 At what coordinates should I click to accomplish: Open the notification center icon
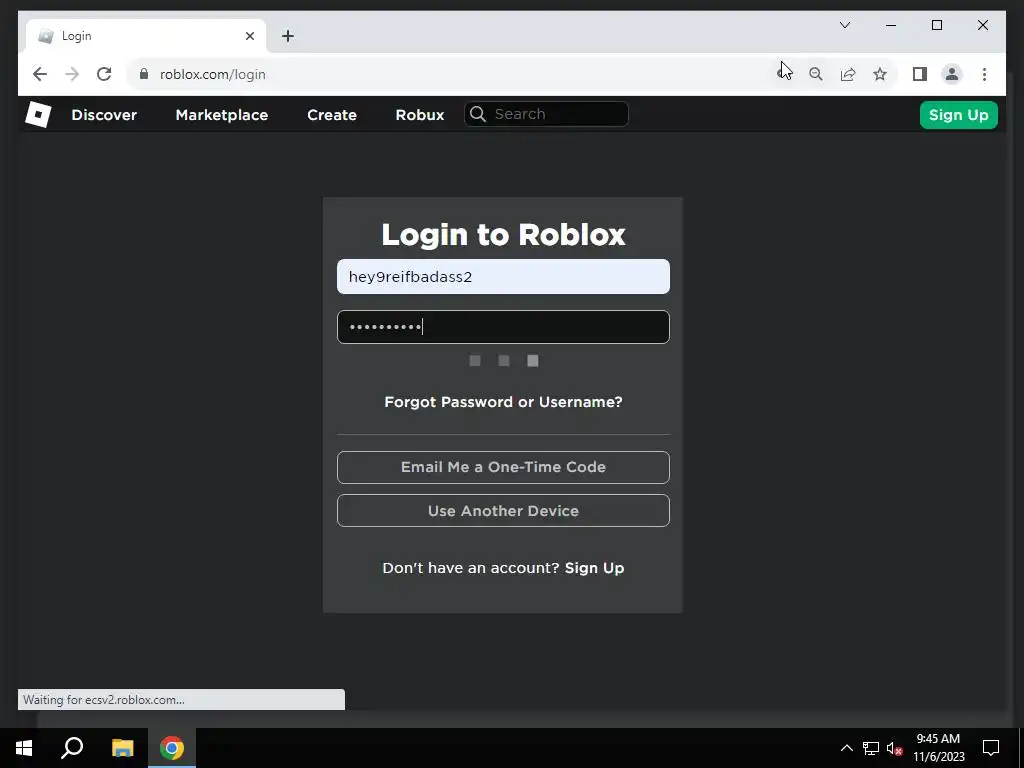[991, 748]
